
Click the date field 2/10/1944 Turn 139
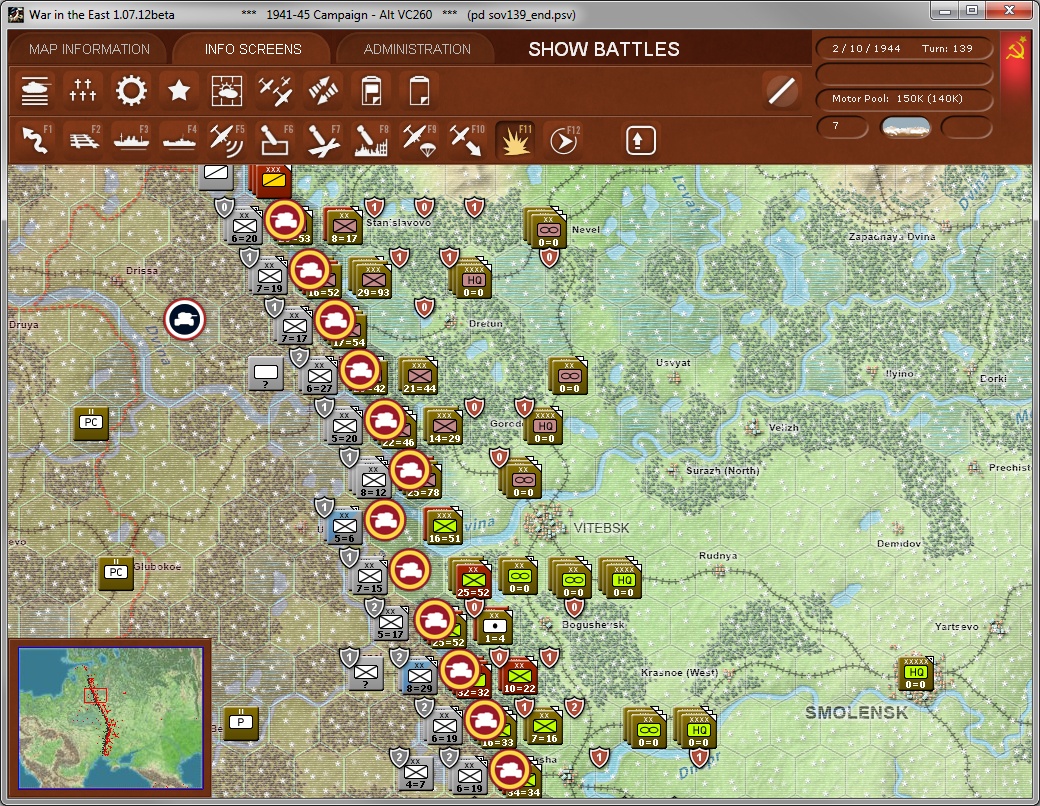pos(903,48)
